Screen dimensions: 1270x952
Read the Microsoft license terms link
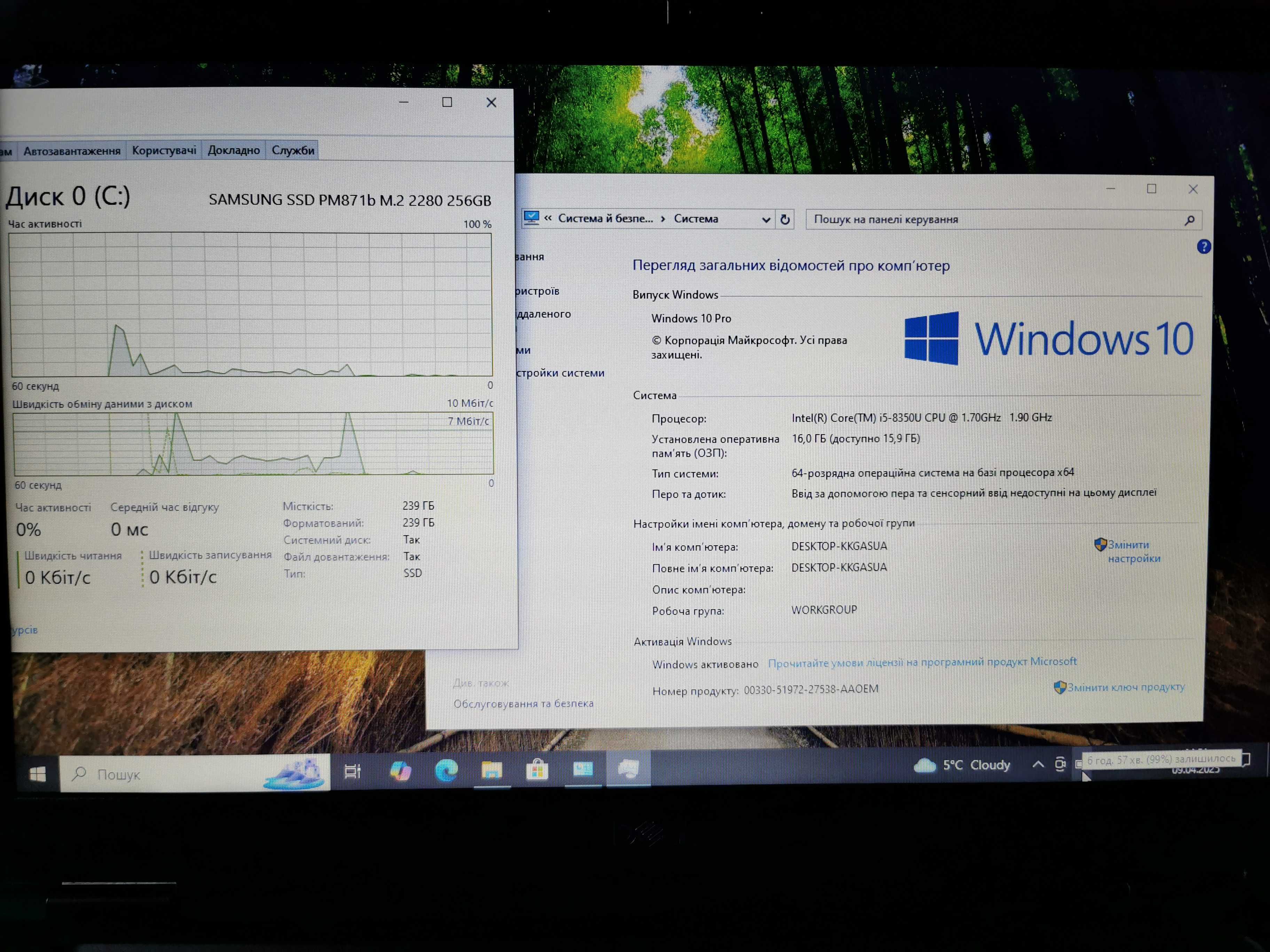tap(922, 662)
